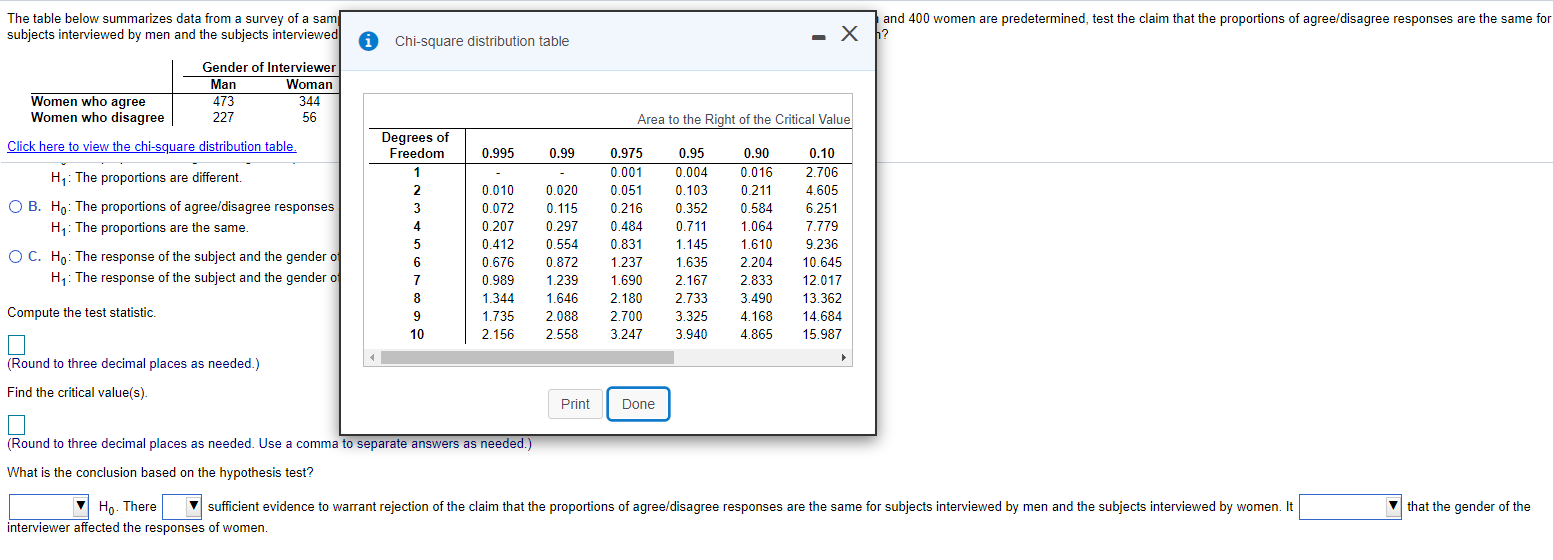Viewport: 1553px width, 560px height.
Task: Click the 0.10 column header
Action: [x=821, y=154]
